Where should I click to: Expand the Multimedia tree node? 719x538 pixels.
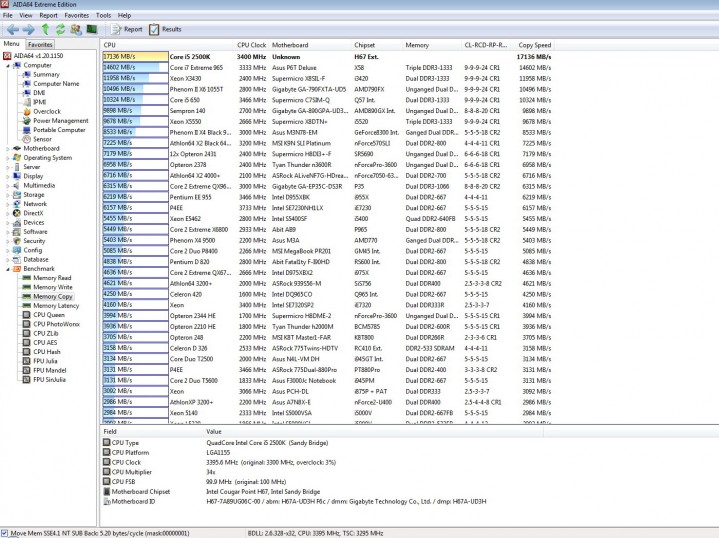tap(8, 186)
